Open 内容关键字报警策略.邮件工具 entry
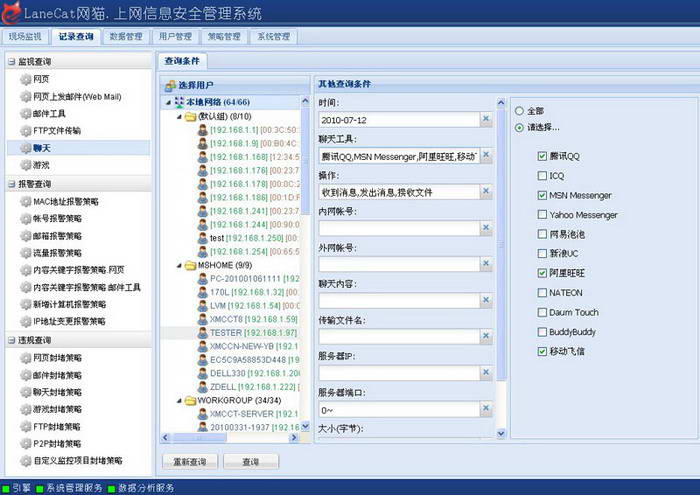700x495 pixels. pos(87,287)
